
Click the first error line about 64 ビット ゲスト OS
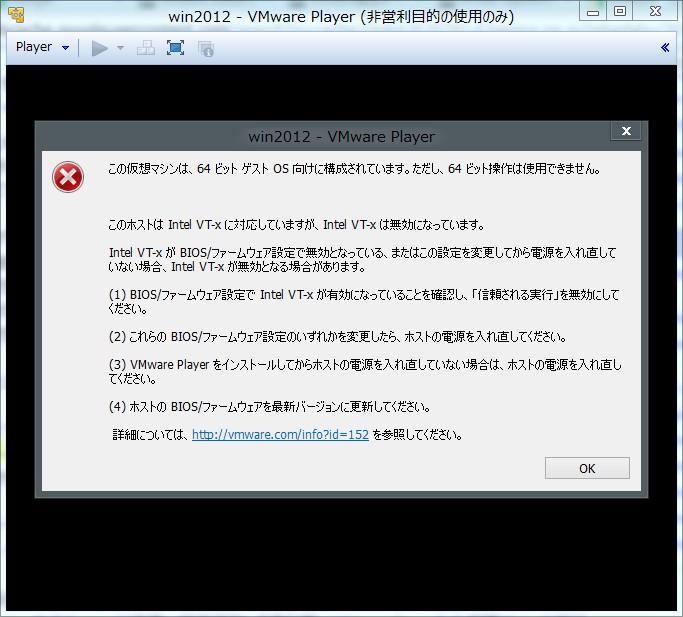pyautogui.click(x=354, y=169)
